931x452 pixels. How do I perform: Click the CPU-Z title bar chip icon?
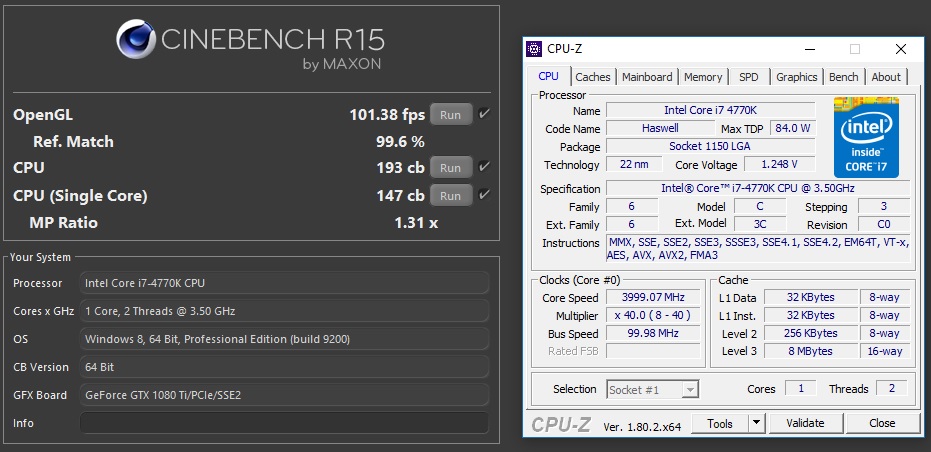(x=534, y=49)
